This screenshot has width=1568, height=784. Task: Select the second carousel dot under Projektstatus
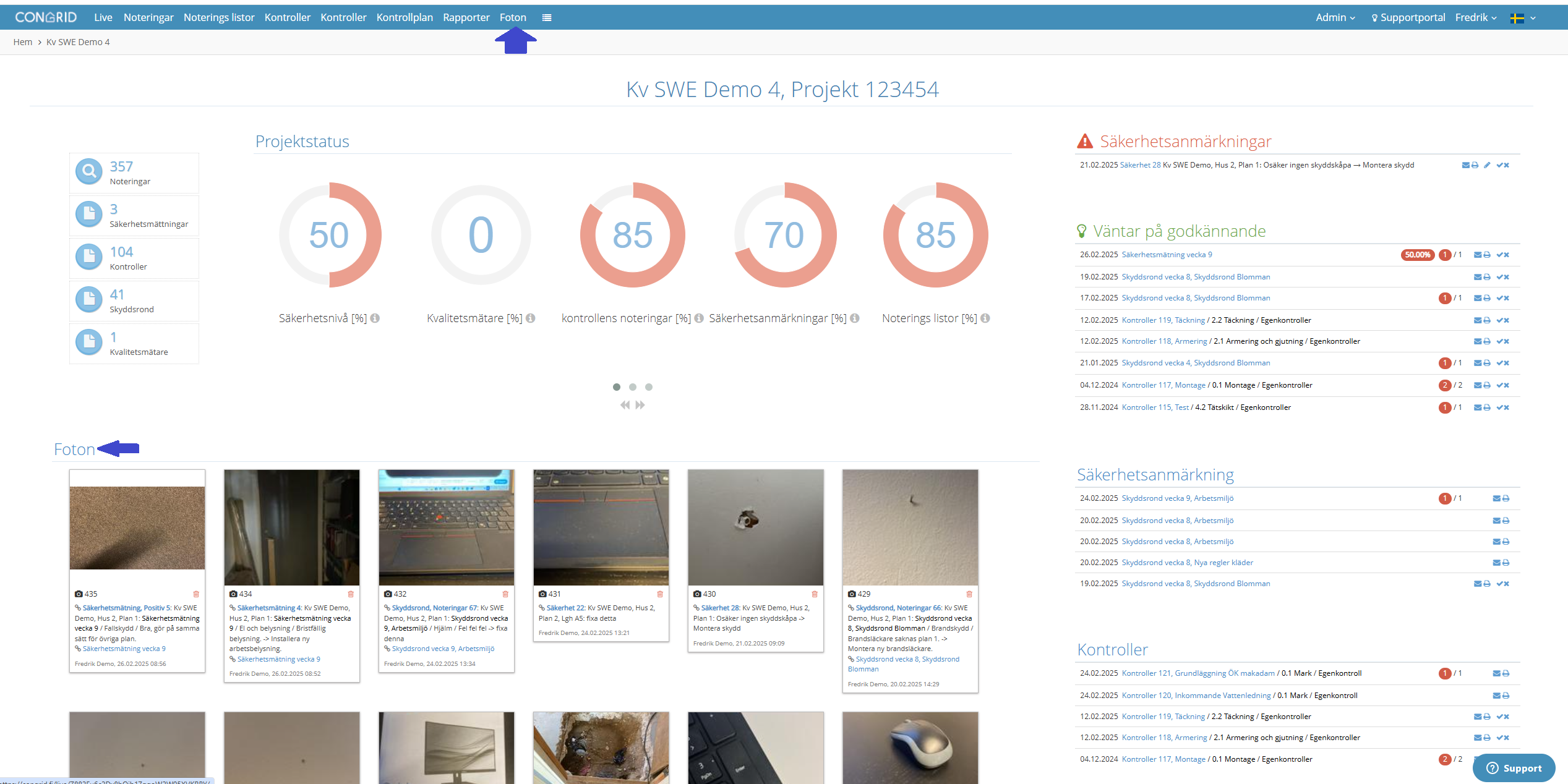coord(633,387)
